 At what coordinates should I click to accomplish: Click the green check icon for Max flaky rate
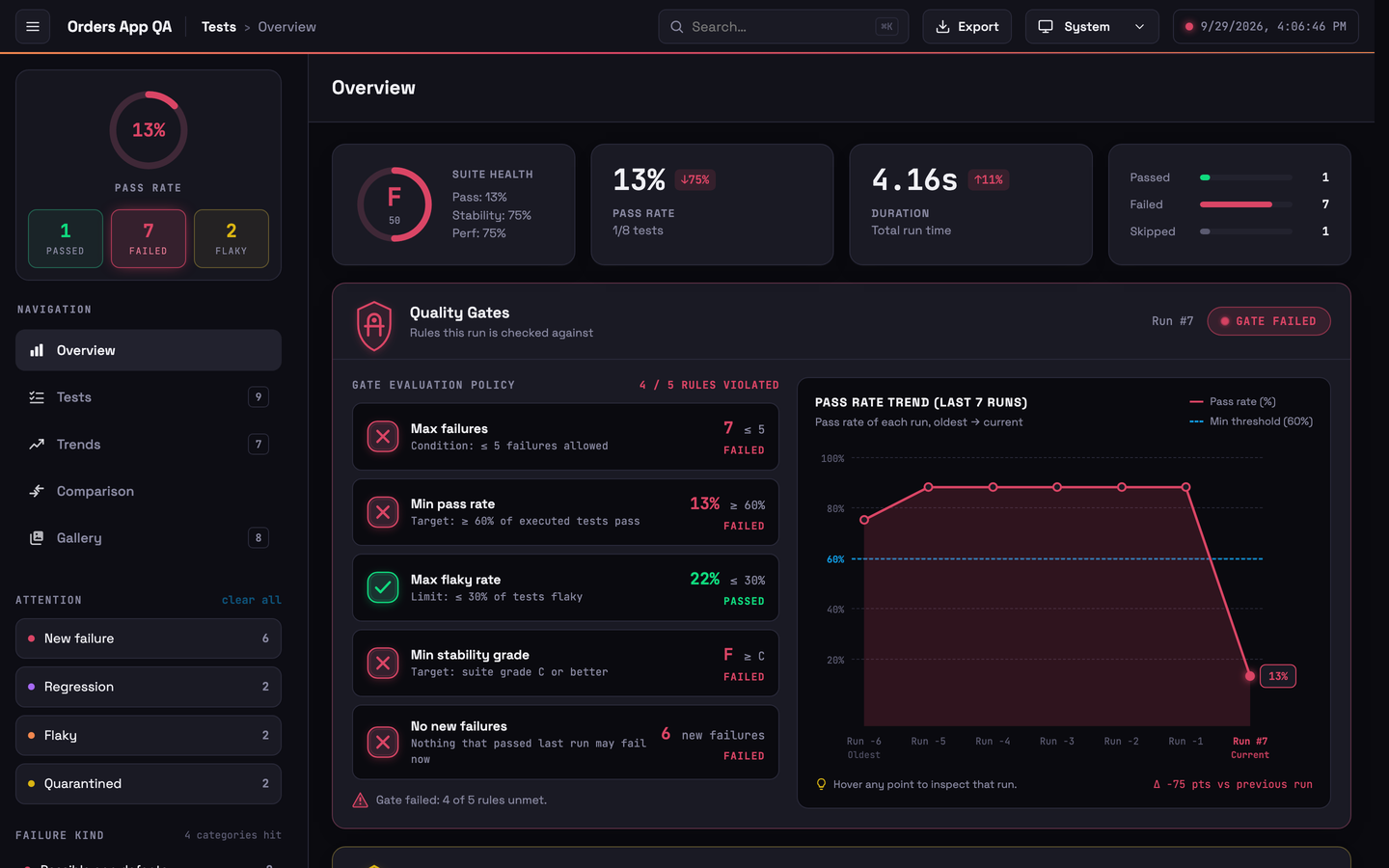point(383,587)
